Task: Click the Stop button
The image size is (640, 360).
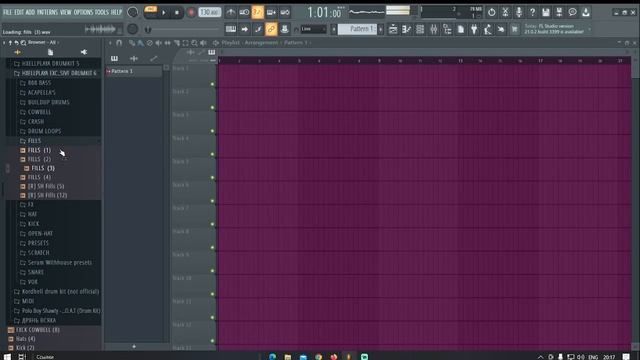Action: 177,12
